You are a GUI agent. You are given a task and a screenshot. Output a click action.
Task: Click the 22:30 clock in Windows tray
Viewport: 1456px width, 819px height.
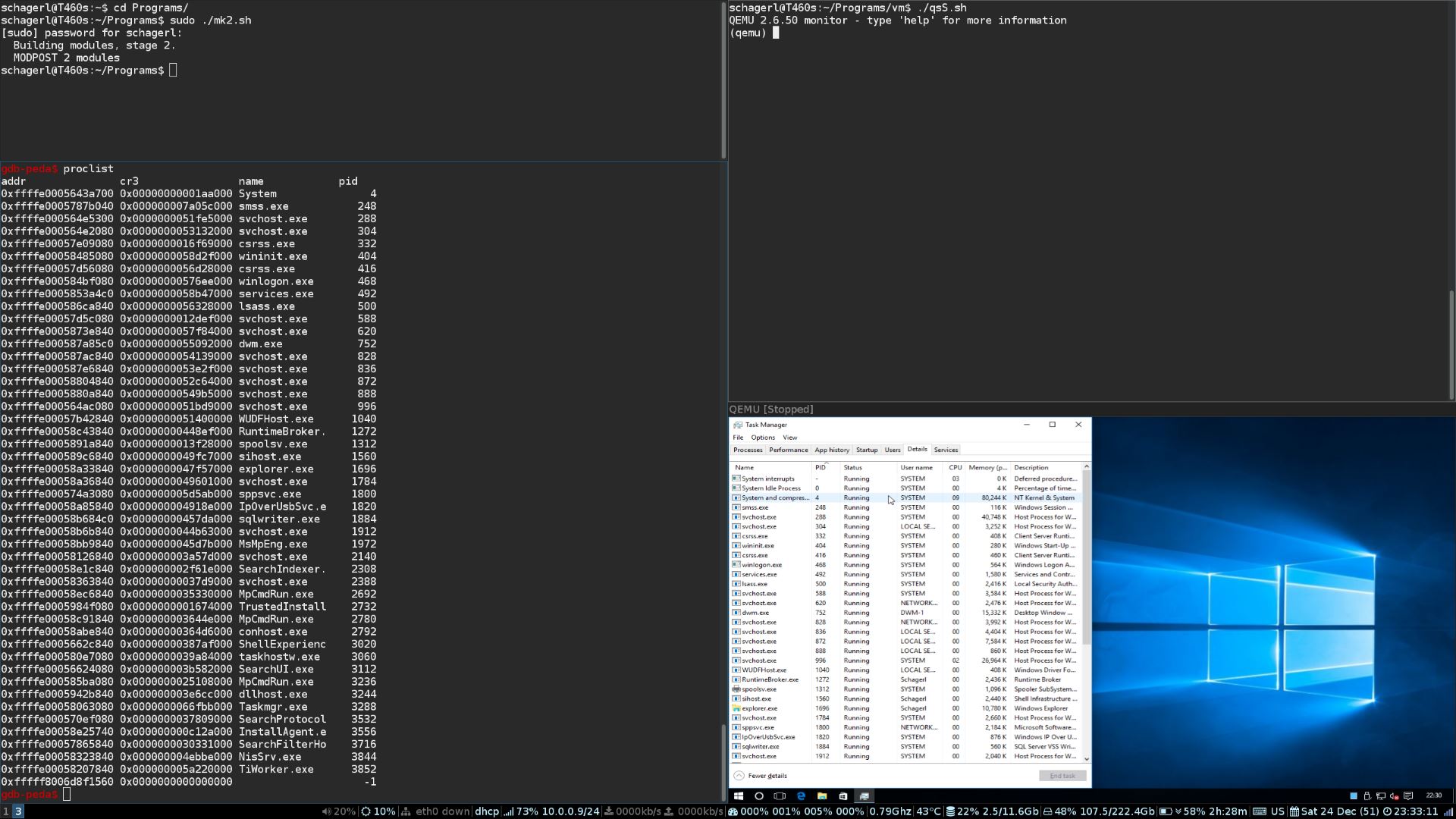(x=1434, y=795)
